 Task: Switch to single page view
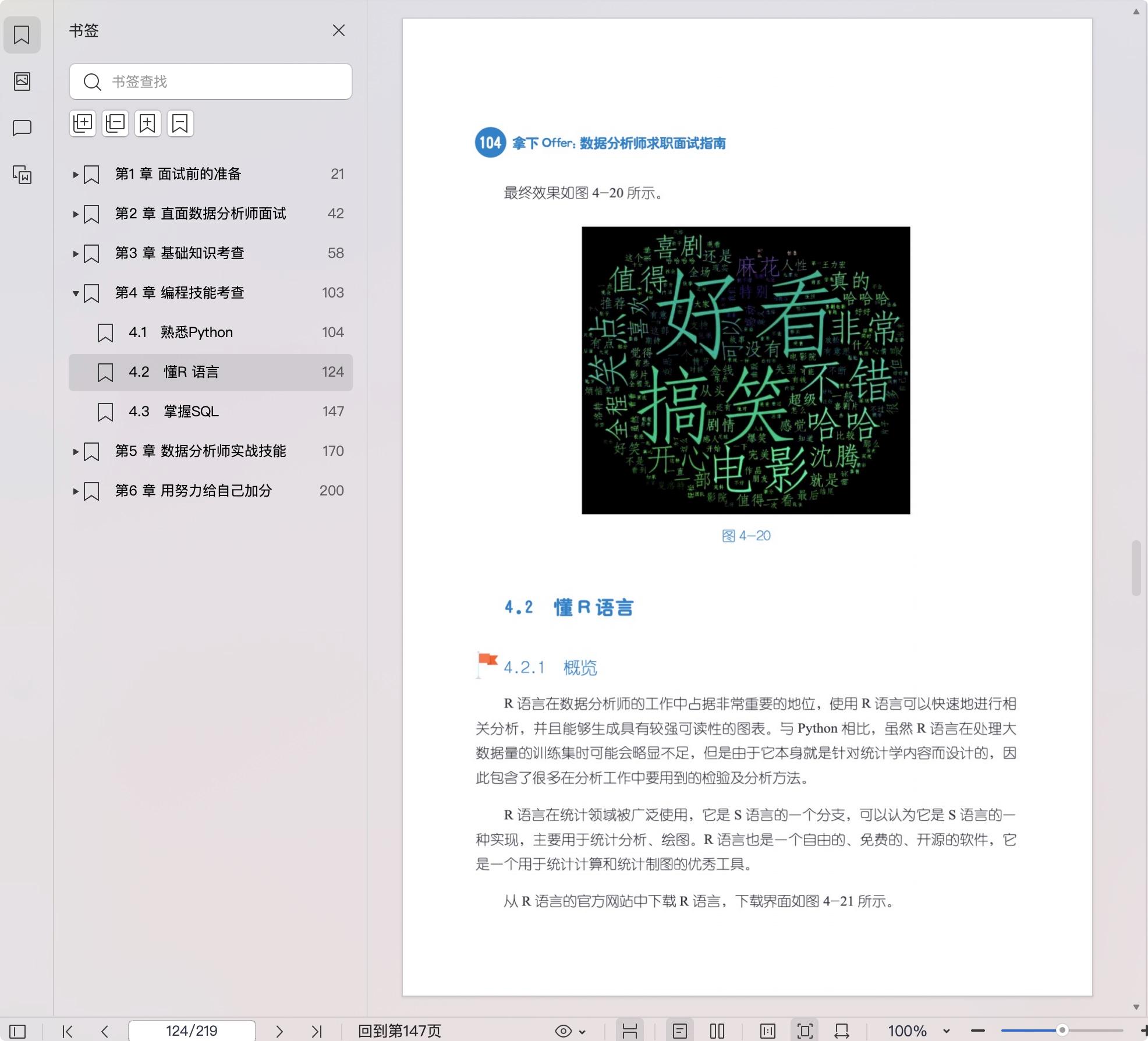680,1031
